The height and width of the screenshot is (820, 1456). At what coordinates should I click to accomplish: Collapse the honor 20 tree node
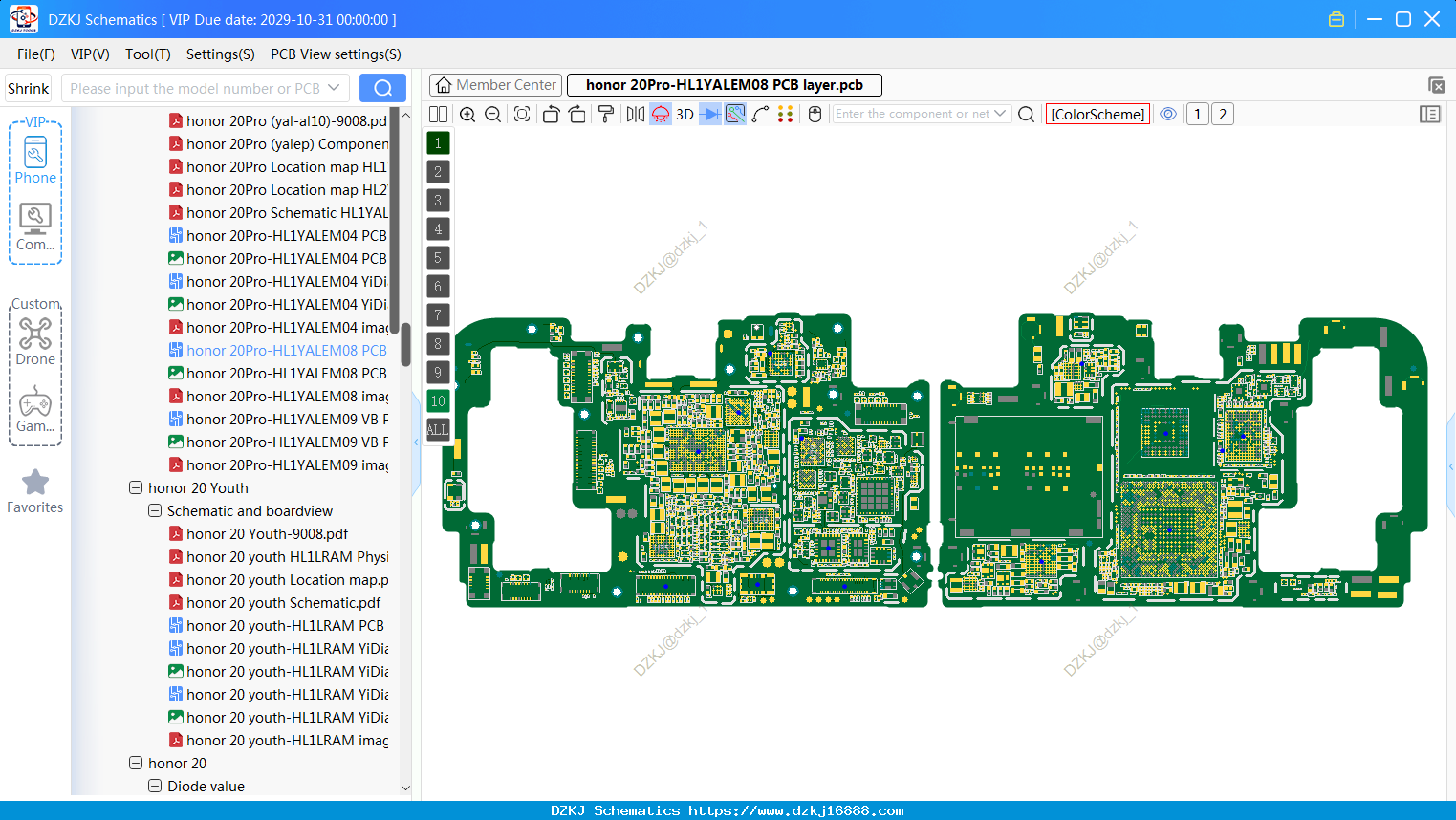(136, 763)
